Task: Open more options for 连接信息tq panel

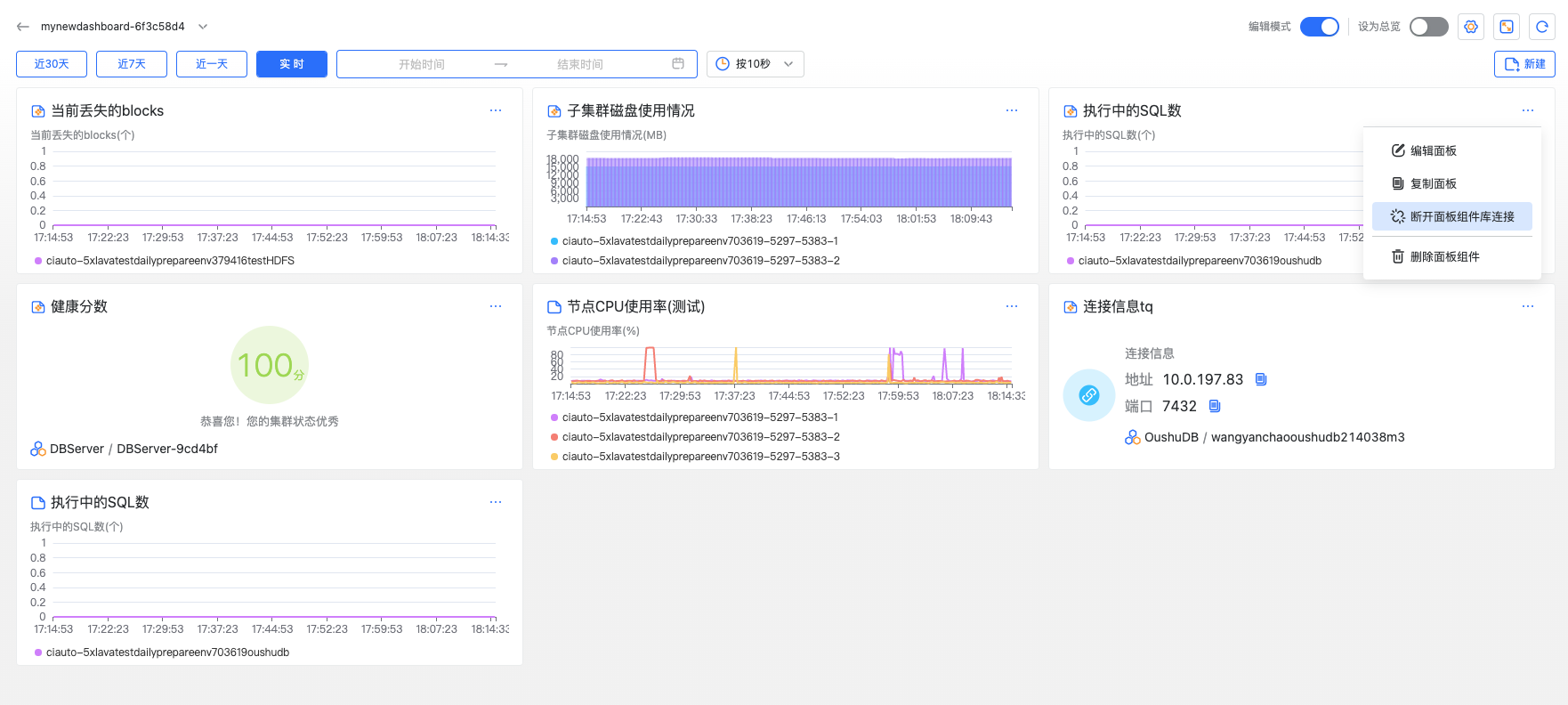Action: tap(1528, 306)
